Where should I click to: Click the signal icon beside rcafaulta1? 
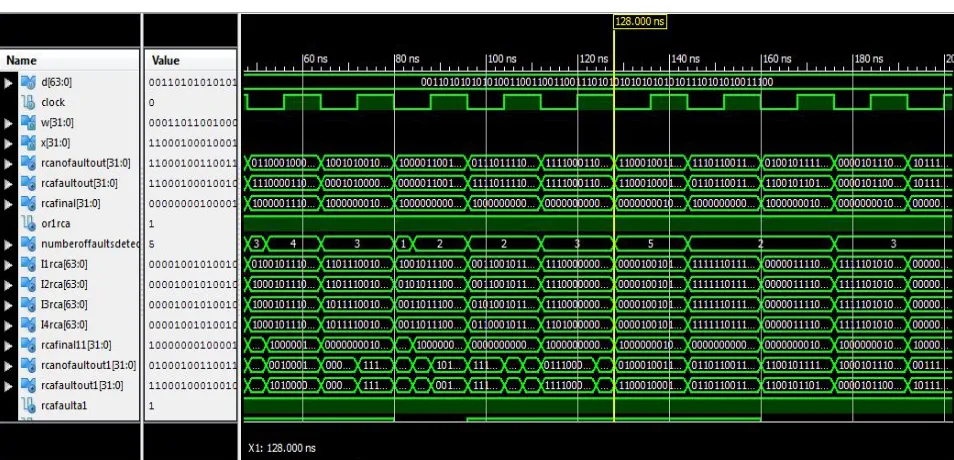tap(28, 405)
